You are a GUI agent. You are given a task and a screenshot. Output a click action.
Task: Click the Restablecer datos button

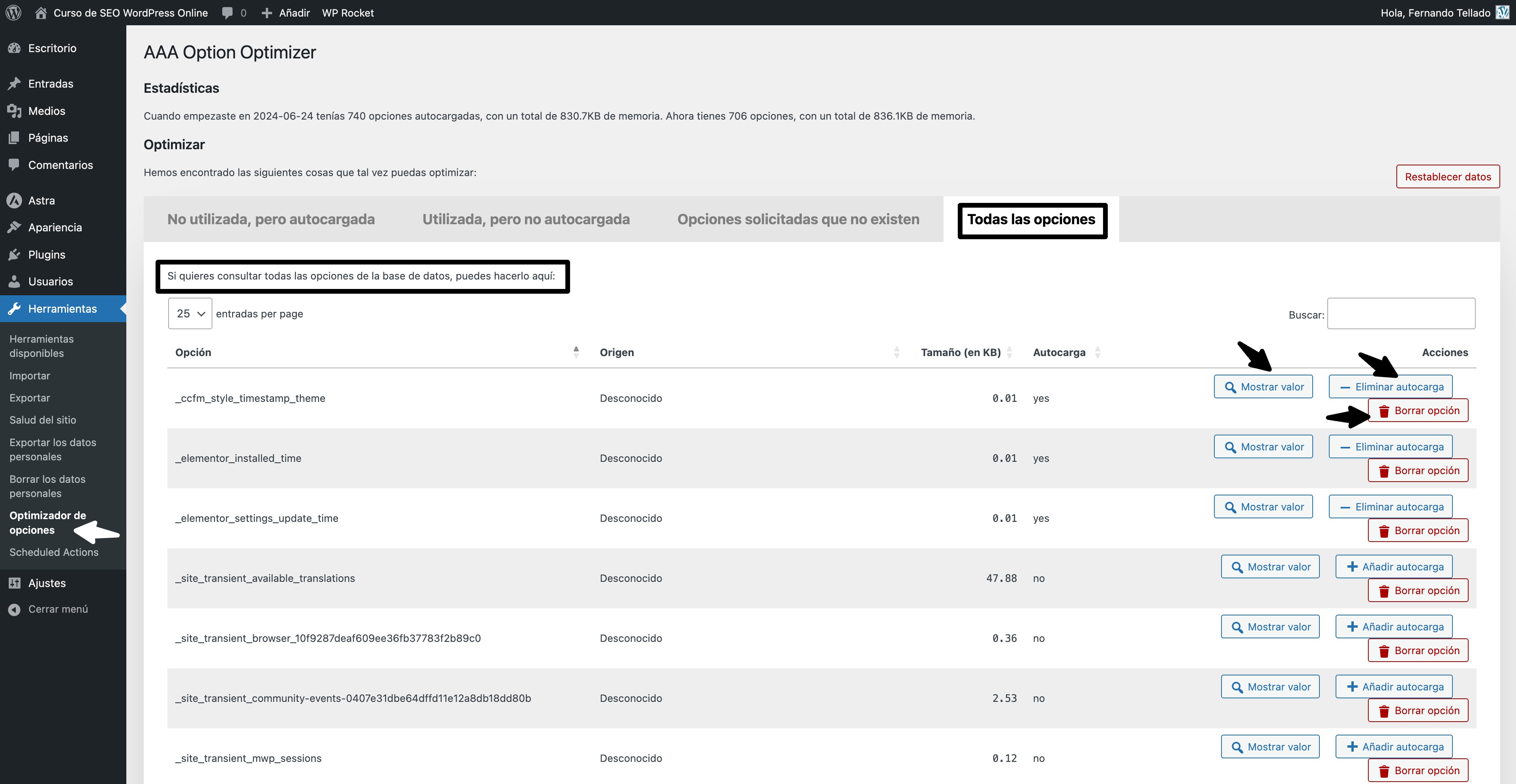(1447, 176)
